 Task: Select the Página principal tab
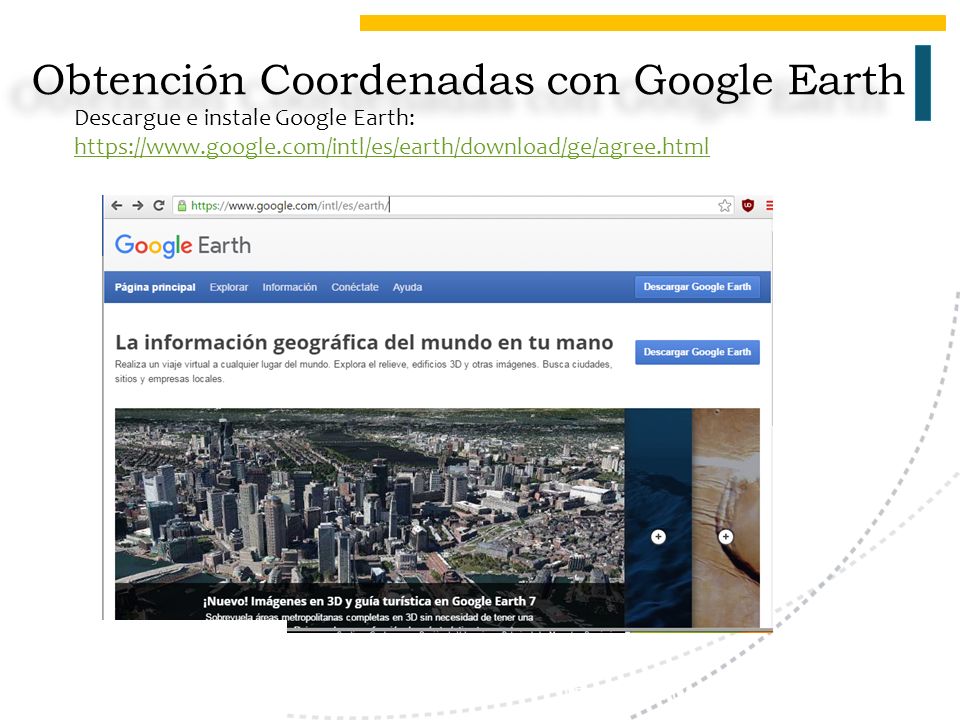coord(155,287)
